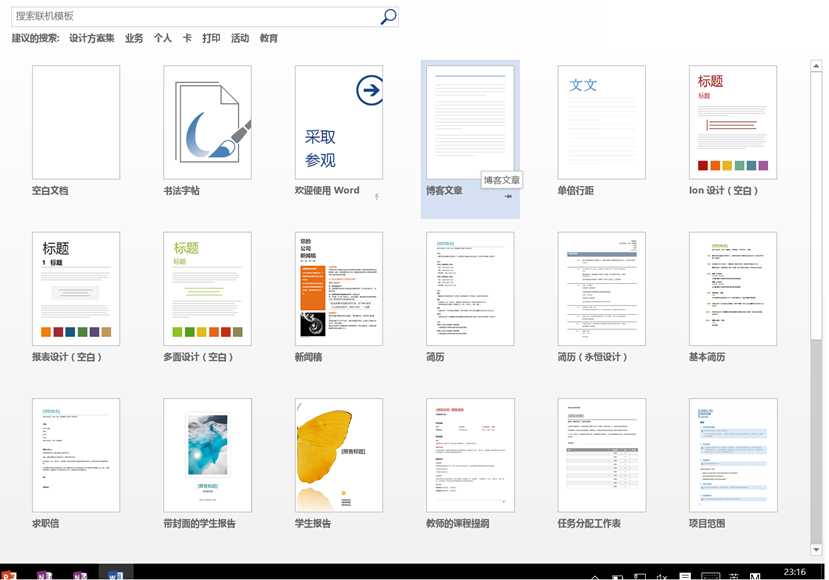
Task: Open the 新闻稿 newsletter template
Action: pyautogui.click(x=339, y=289)
